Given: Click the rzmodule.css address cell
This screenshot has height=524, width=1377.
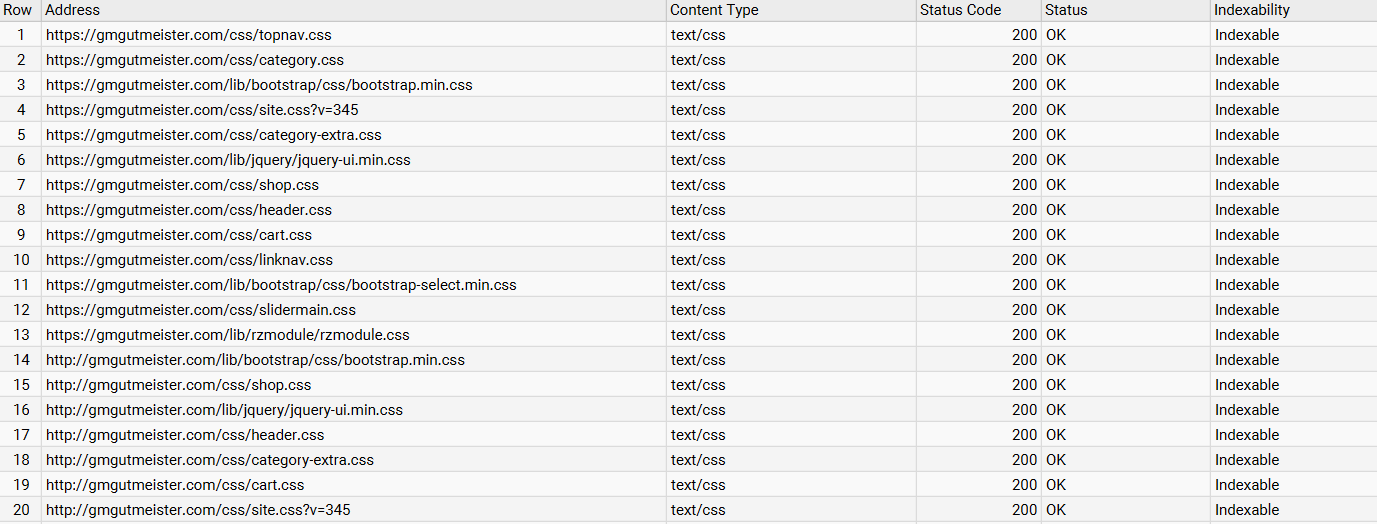Looking at the screenshot, I should 227,335.
